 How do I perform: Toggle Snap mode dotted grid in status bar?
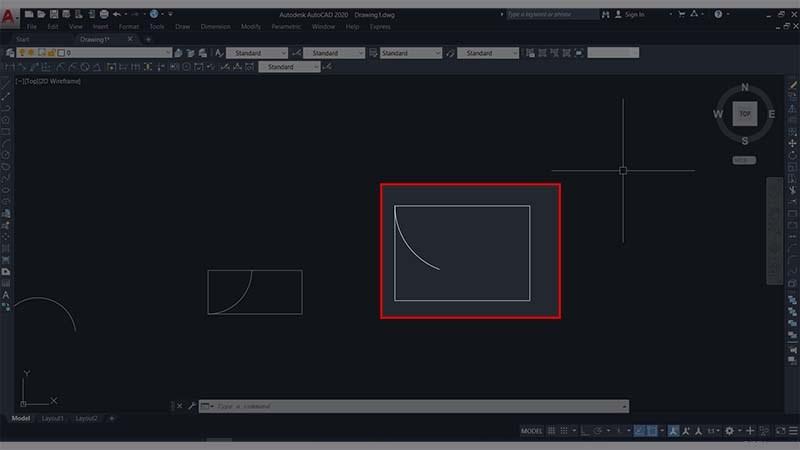[564, 431]
